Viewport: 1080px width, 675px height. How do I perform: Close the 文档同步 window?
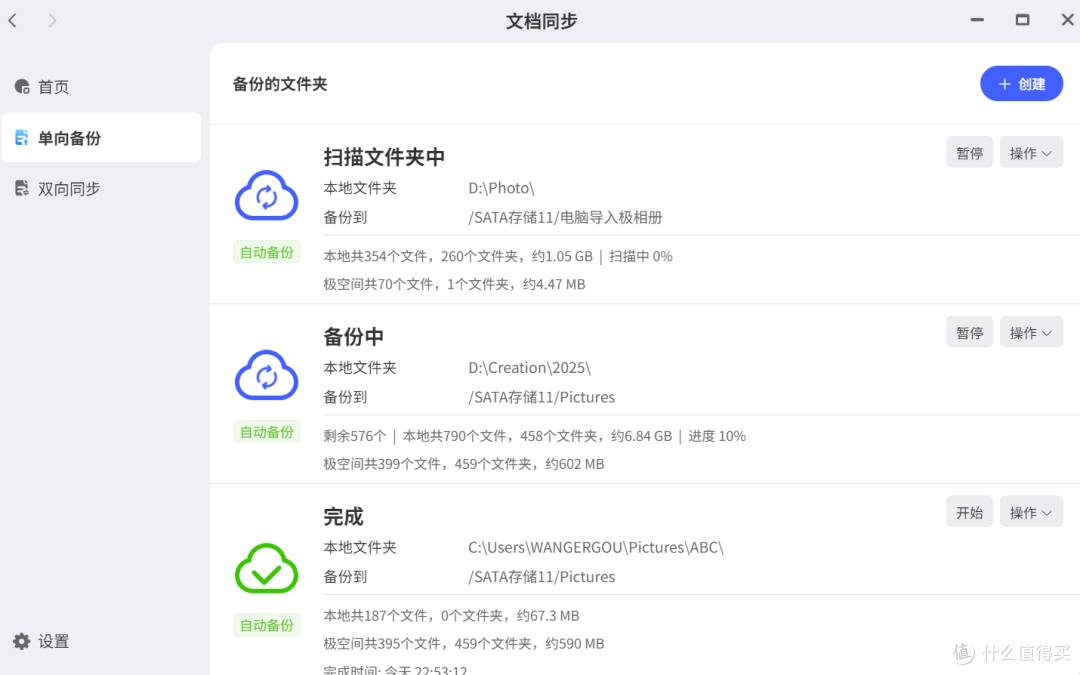[x=1067, y=20]
